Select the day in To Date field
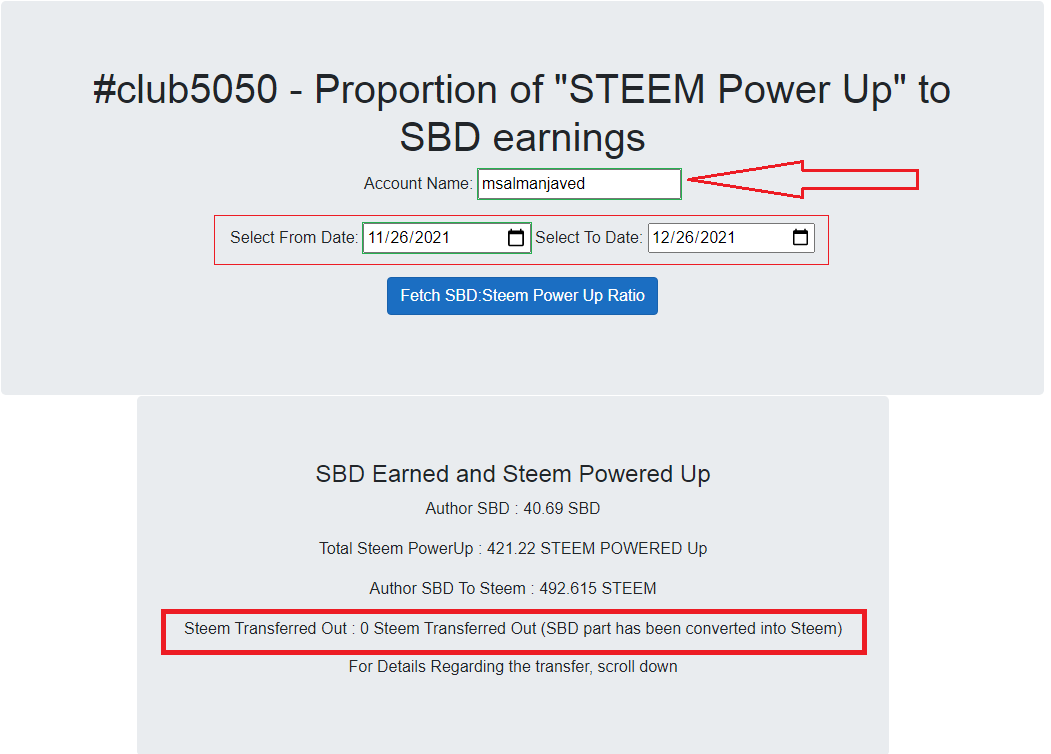This screenshot has height=754, width=1051. (684, 238)
